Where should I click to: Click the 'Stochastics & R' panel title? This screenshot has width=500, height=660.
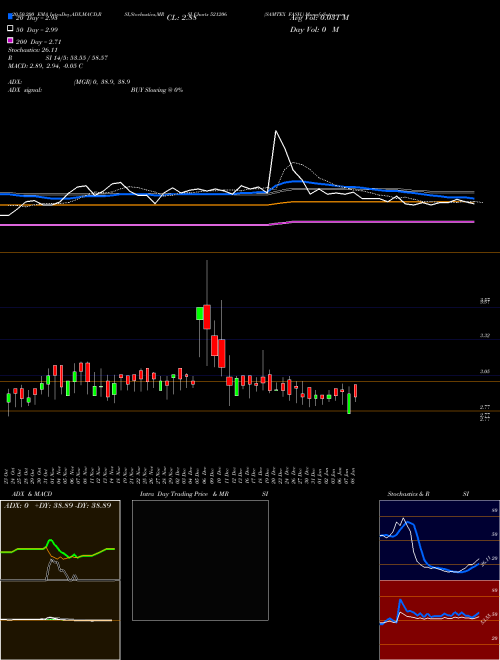pyautogui.click(x=408, y=494)
